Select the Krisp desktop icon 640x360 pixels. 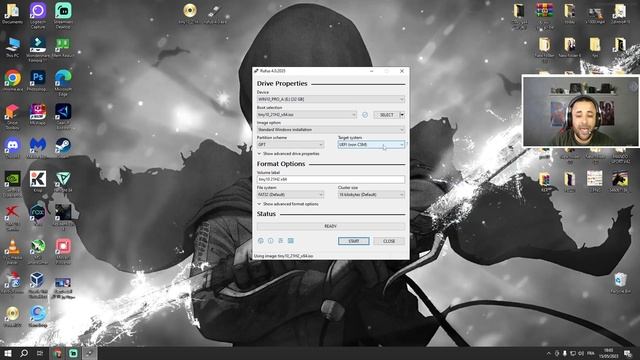pos(38,182)
